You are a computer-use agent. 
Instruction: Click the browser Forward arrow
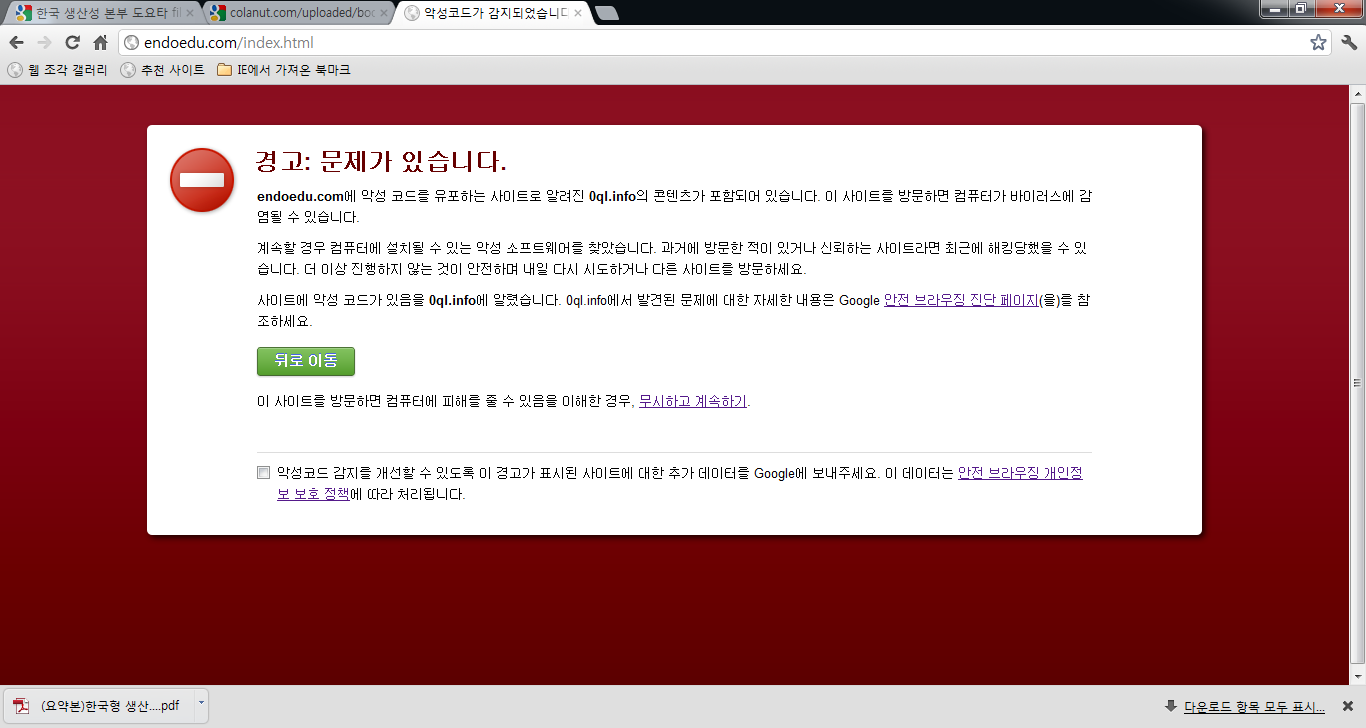(x=44, y=42)
